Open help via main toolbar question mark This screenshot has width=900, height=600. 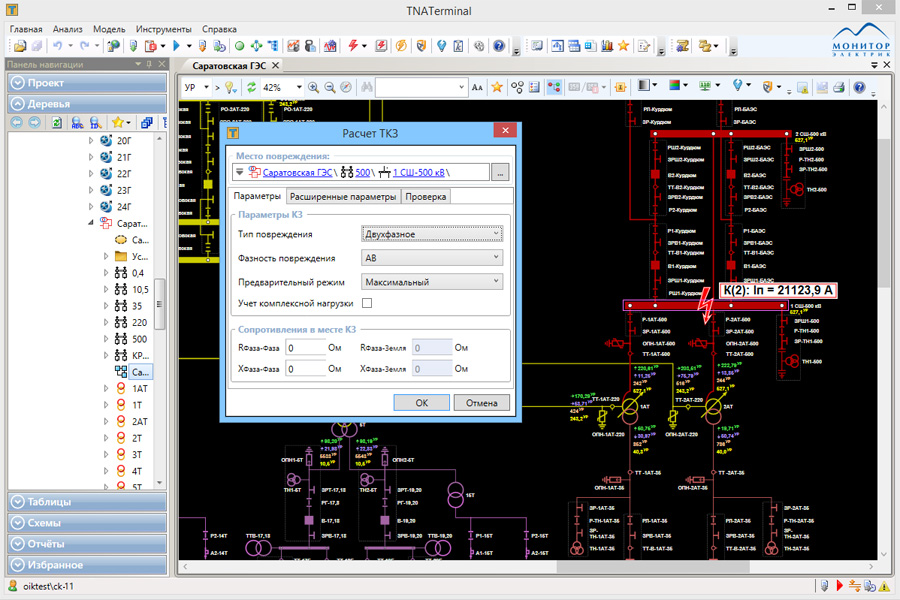(499, 46)
